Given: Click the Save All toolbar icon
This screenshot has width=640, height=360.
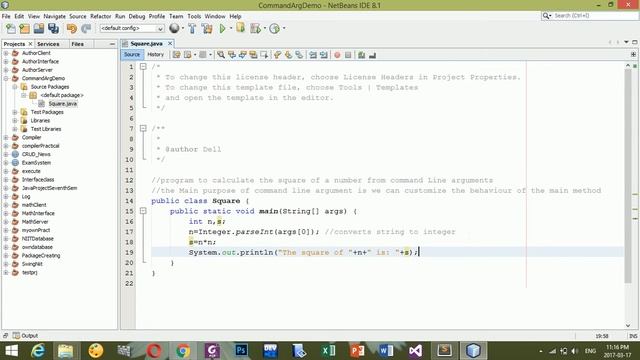Looking at the screenshot, I should point(53,29).
